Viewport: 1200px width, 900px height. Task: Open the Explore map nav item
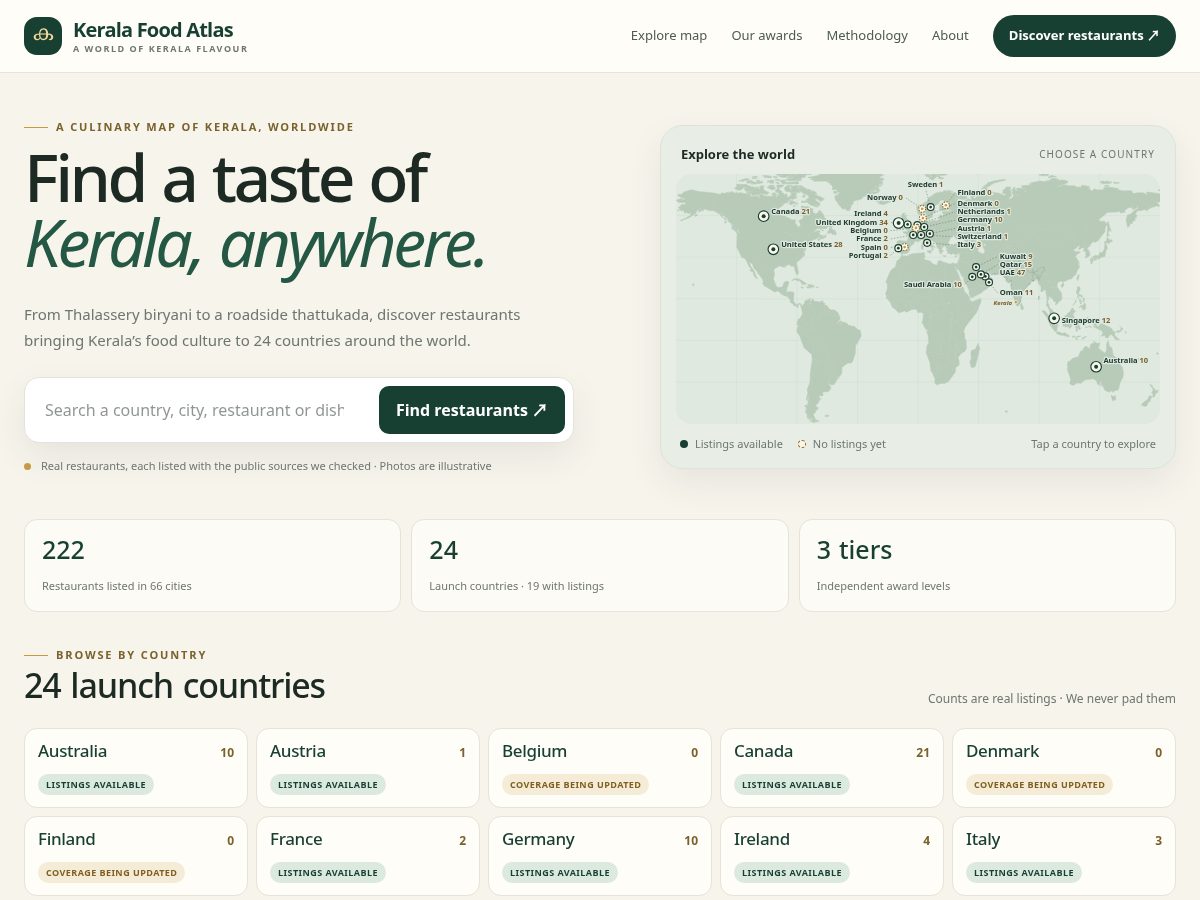point(669,36)
